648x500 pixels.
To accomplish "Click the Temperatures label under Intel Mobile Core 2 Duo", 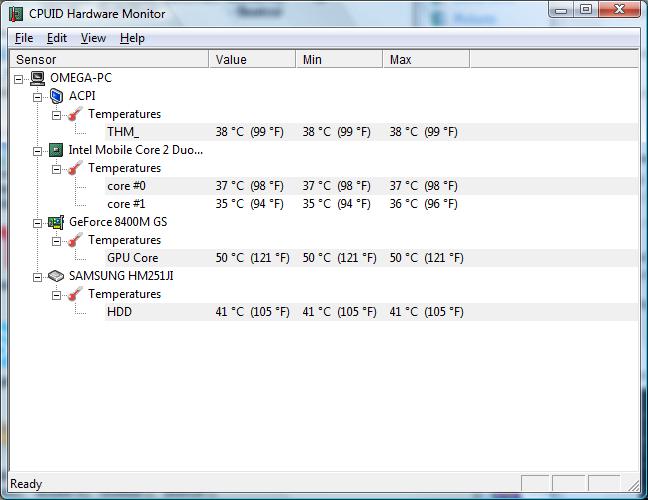I will 124,168.
